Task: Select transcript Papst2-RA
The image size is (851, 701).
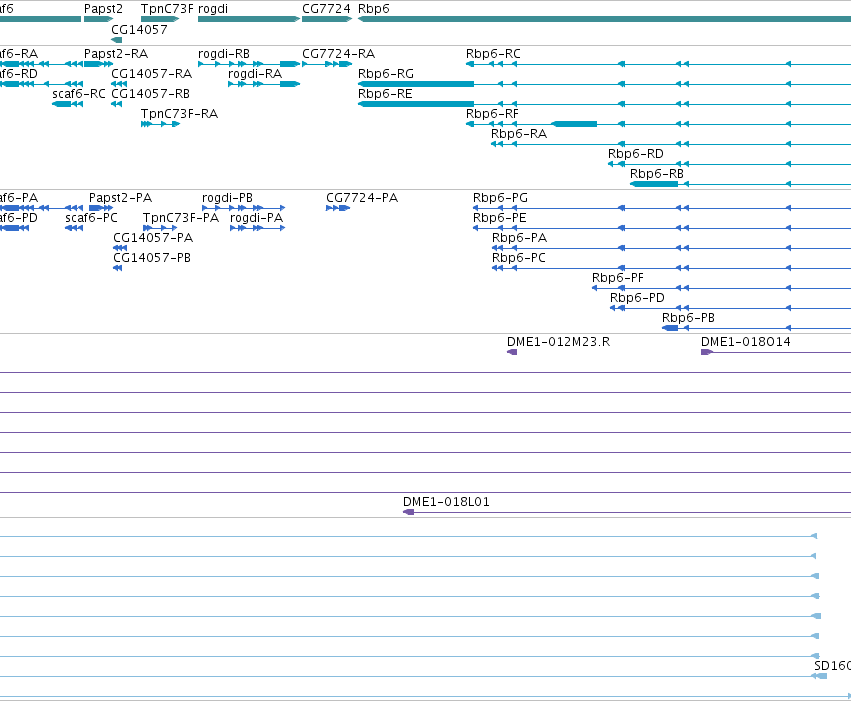Action: 116,54
